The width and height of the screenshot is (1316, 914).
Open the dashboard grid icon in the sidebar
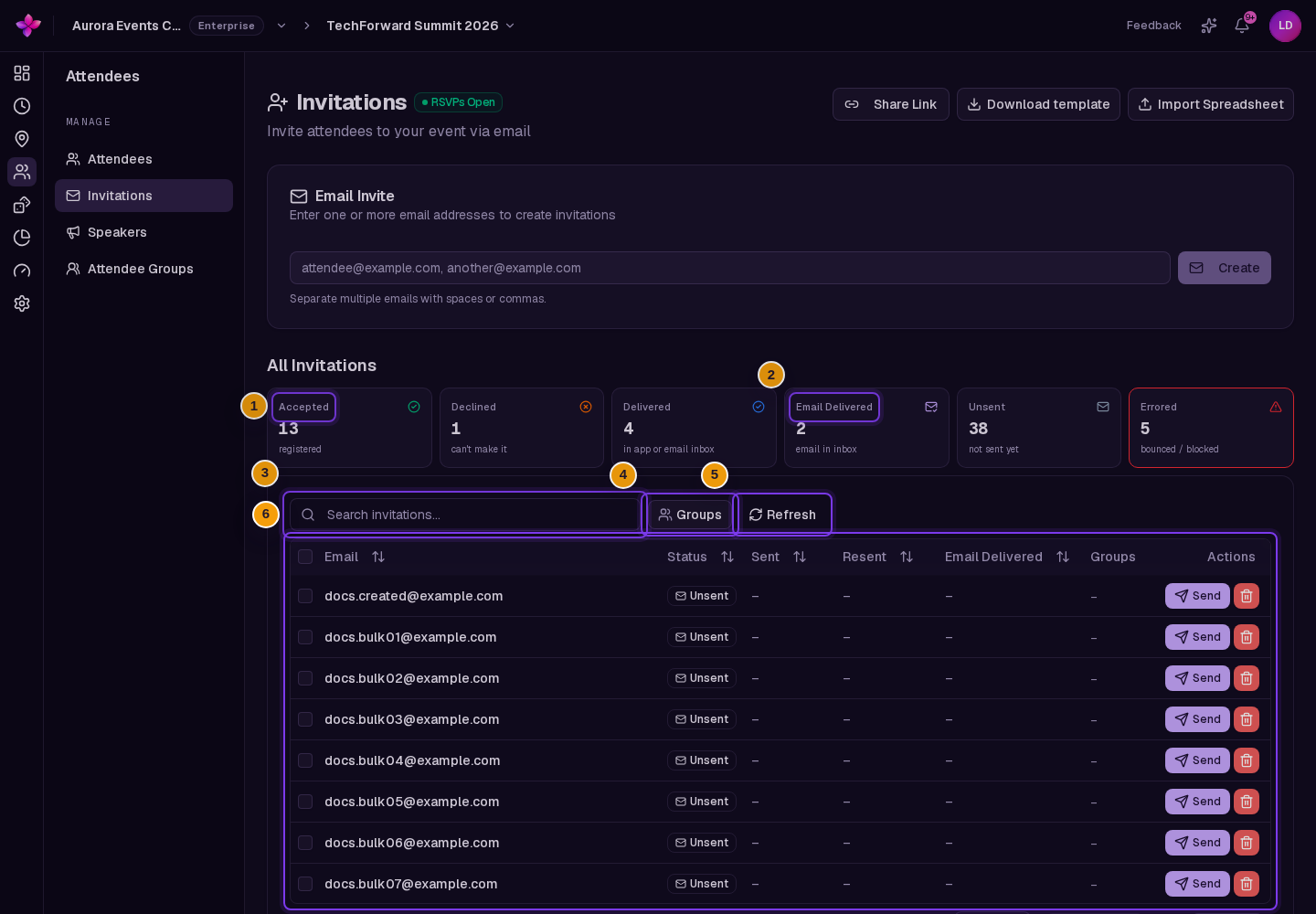[22, 73]
